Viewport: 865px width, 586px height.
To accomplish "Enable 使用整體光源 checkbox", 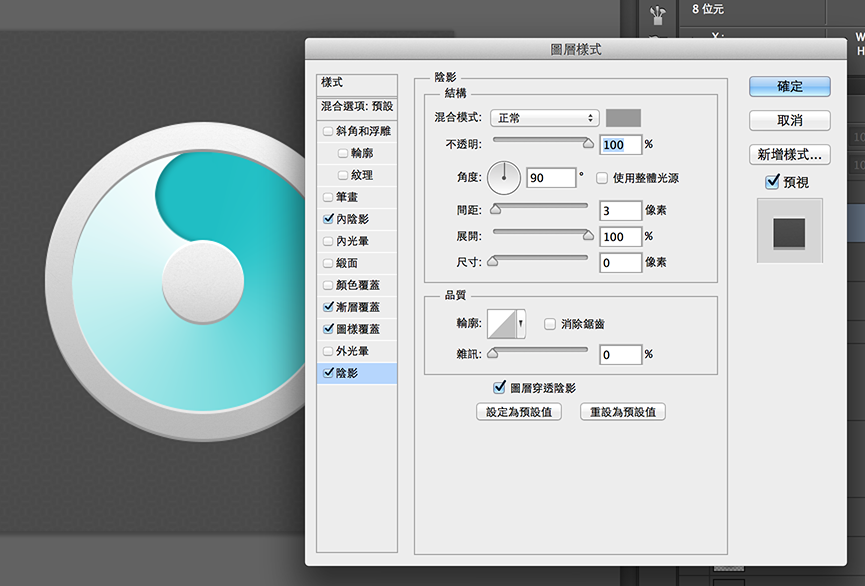I will [x=602, y=178].
